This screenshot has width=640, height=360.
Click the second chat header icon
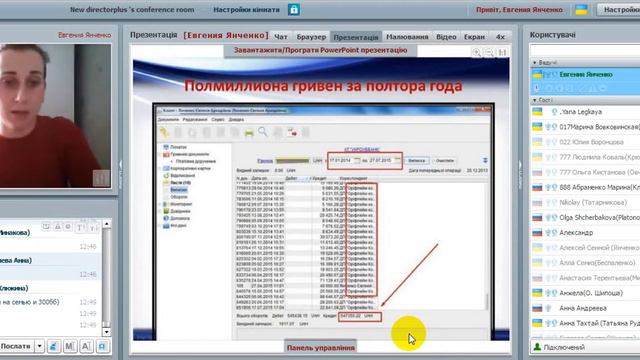point(58,227)
